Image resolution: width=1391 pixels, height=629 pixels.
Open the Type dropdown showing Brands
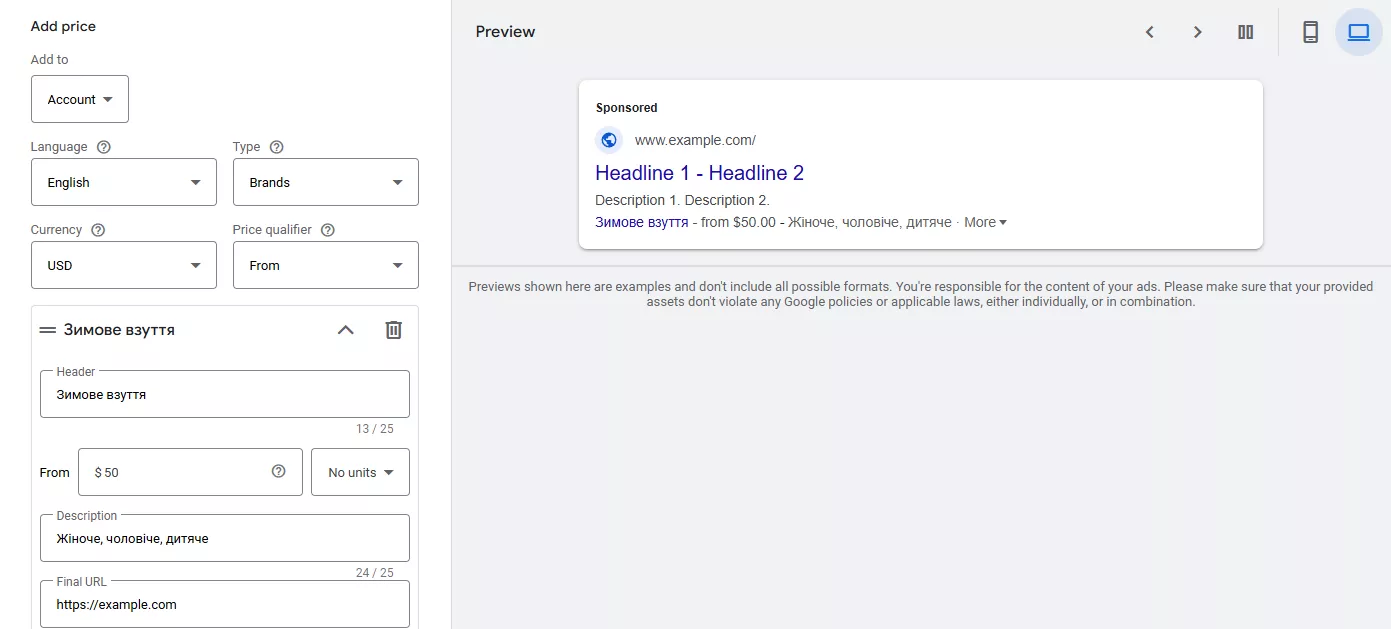pos(325,182)
